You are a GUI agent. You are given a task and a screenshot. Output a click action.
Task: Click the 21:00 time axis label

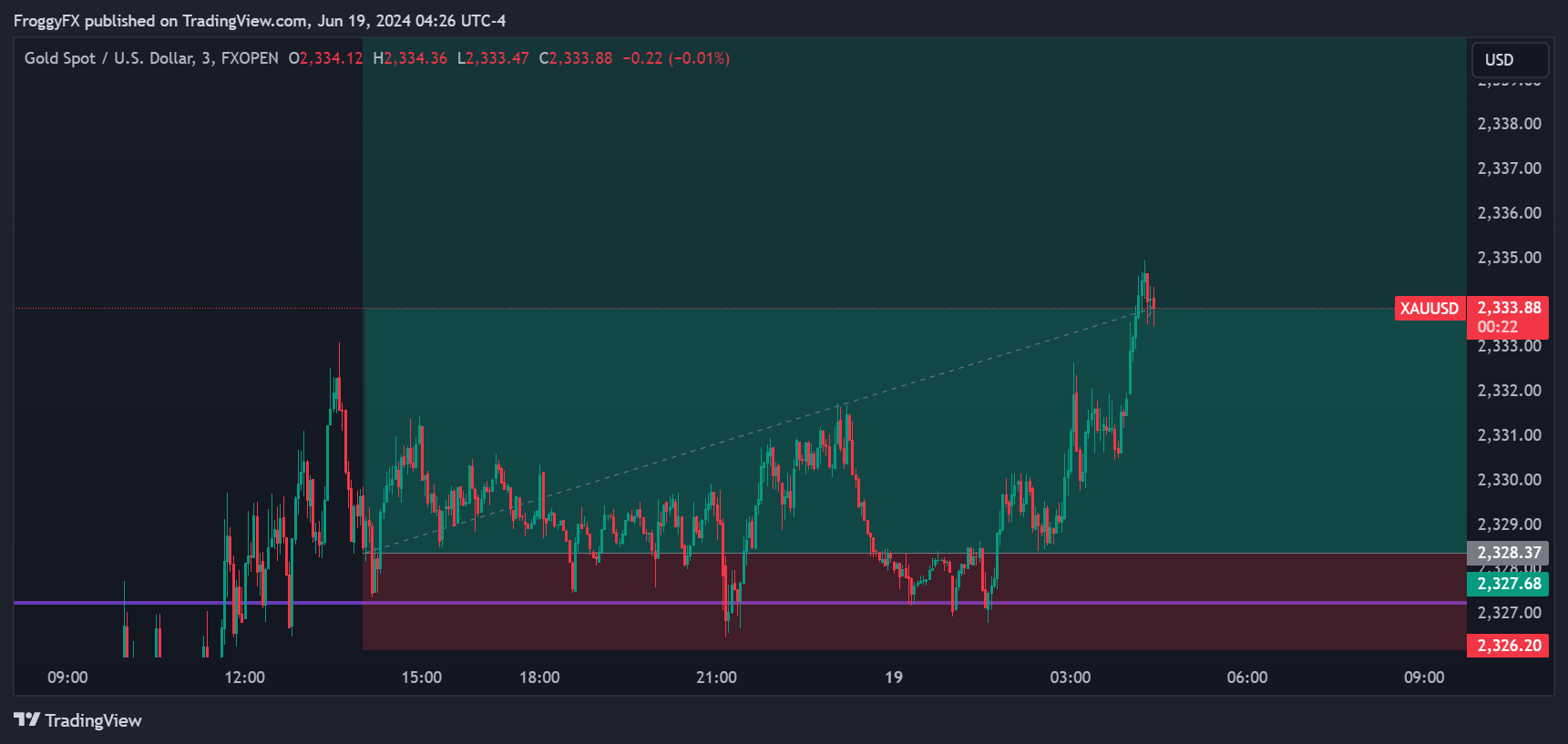pyautogui.click(x=716, y=678)
